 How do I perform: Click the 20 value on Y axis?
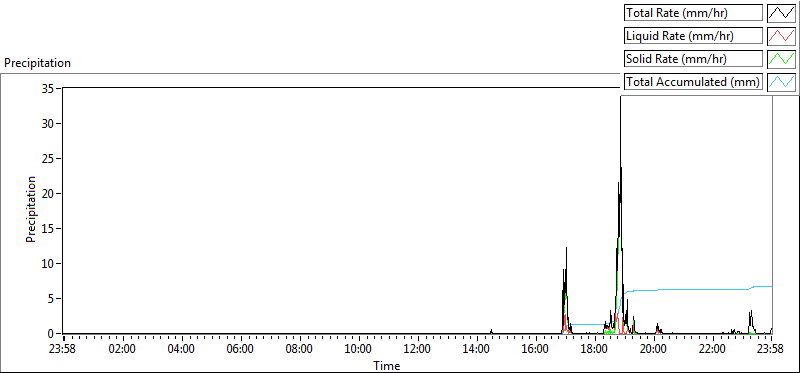pos(48,193)
